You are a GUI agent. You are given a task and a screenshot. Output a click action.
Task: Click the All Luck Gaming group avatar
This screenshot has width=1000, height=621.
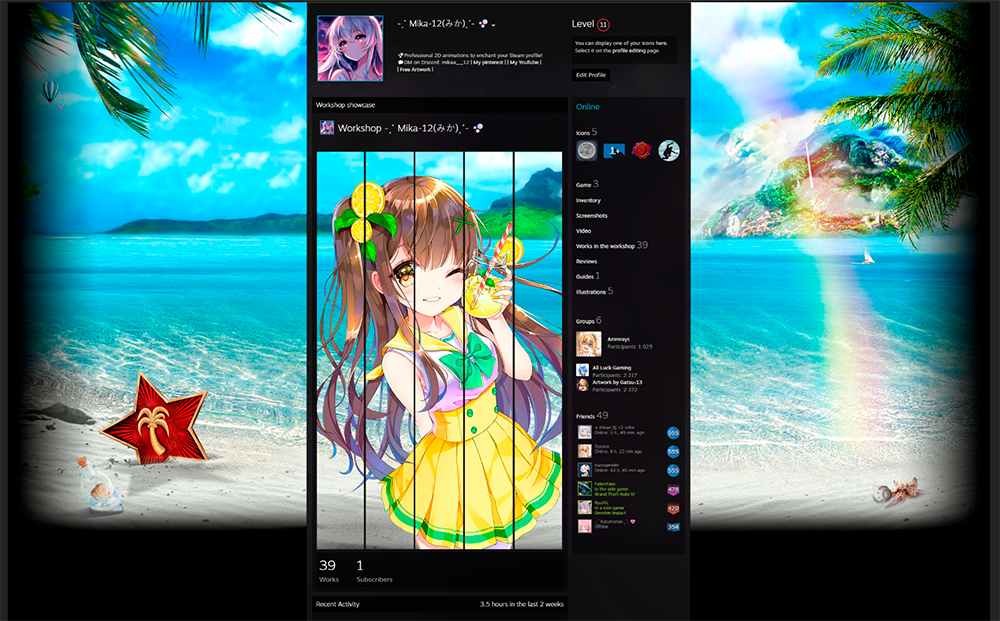[582, 370]
